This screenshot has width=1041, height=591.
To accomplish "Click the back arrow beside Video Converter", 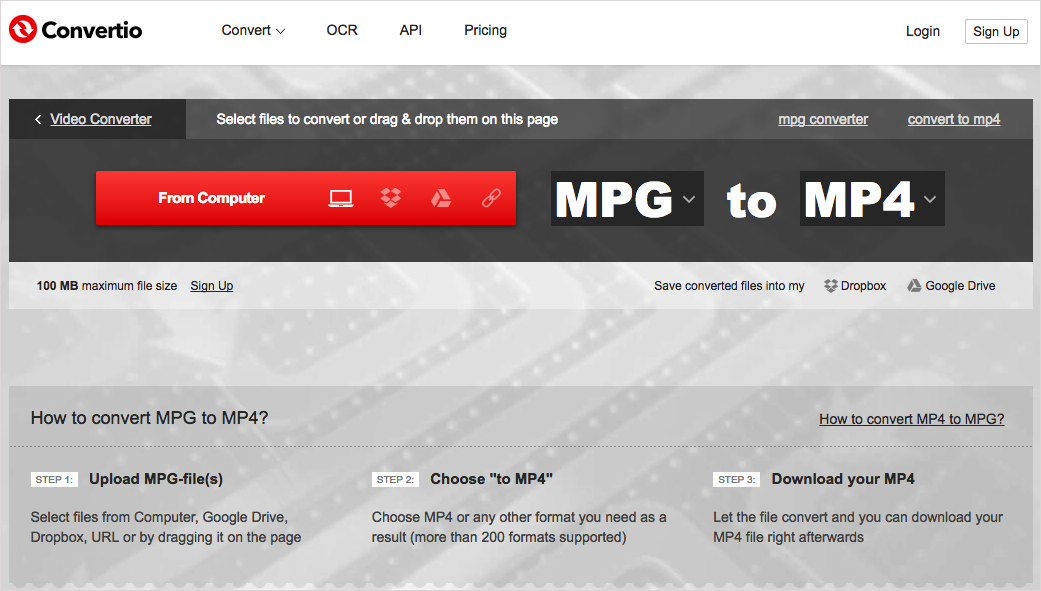I will tap(38, 120).
